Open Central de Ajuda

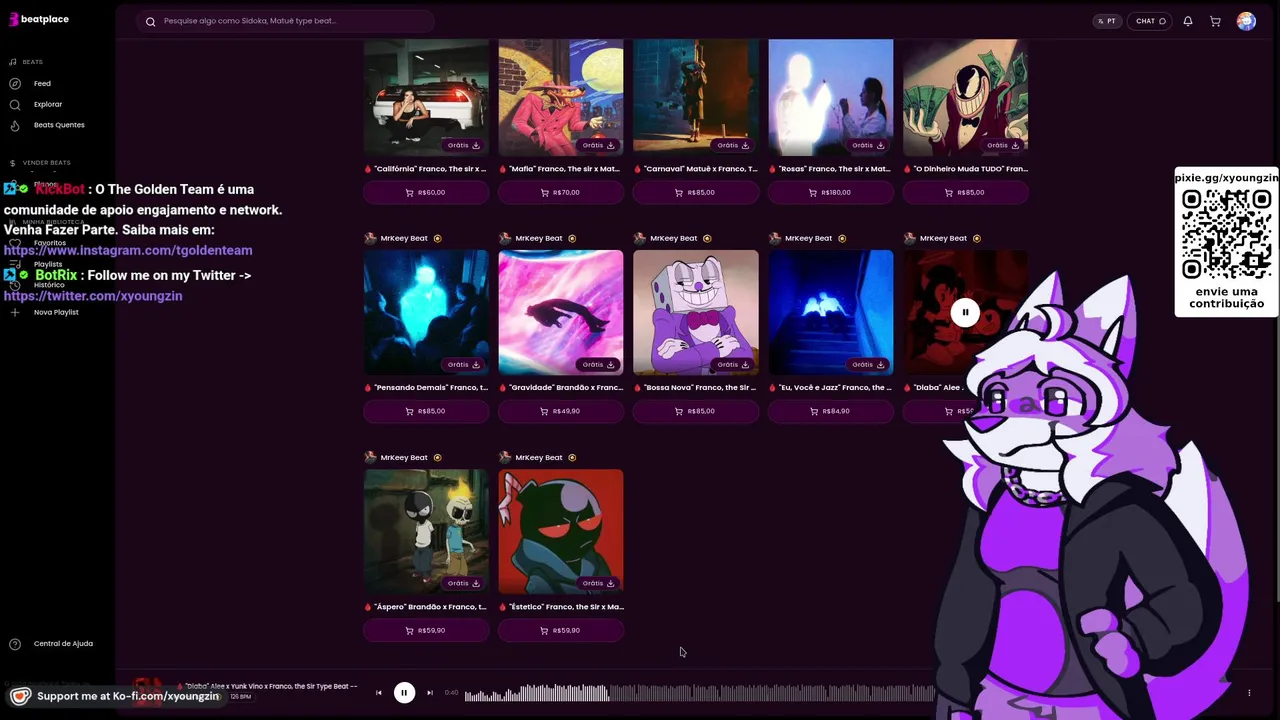[62, 644]
